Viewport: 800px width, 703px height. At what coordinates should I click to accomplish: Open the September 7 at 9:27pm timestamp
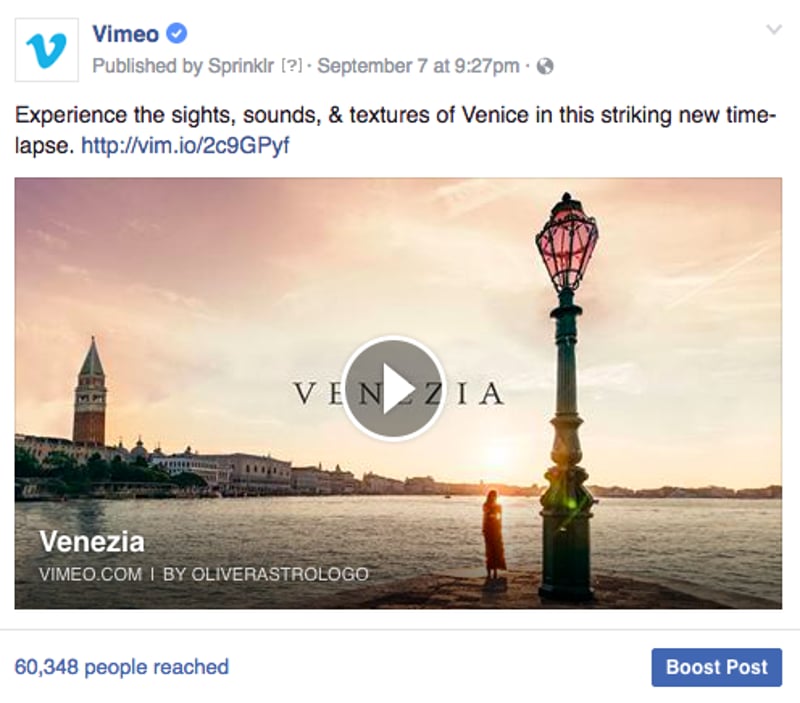pos(418,67)
